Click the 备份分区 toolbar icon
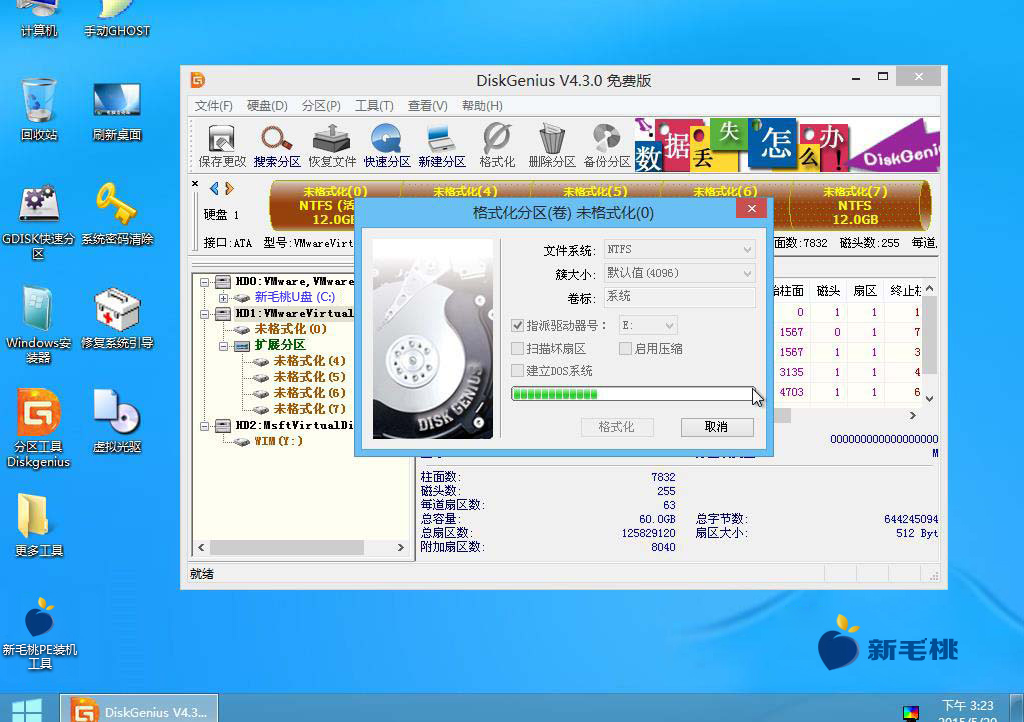The height and width of the screenshot is (722, 1024). [x=606, y=146]
